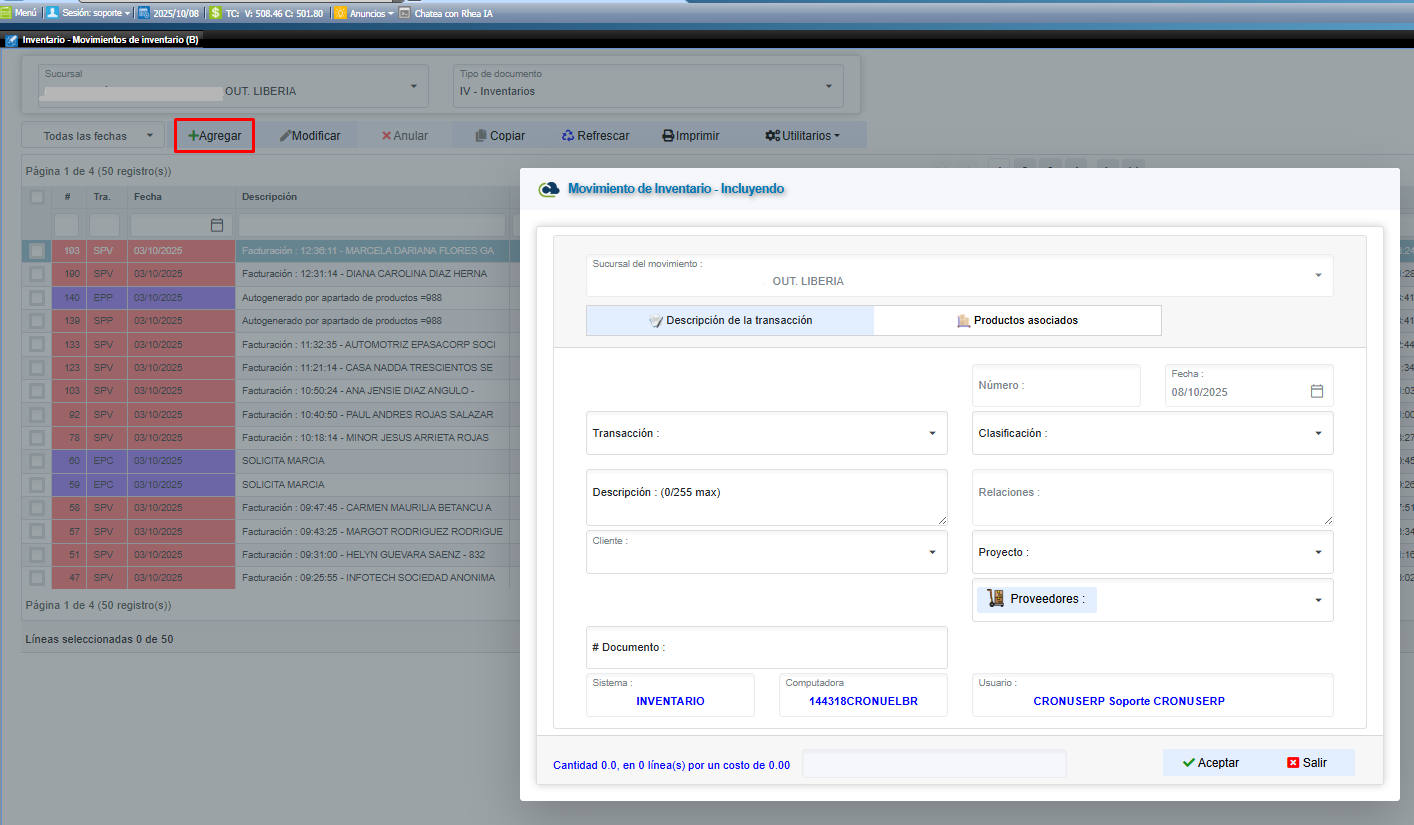The image size is (1414, 825).
Task: Open the calendar icon in Fecha field
Action: click(1317, 391)
